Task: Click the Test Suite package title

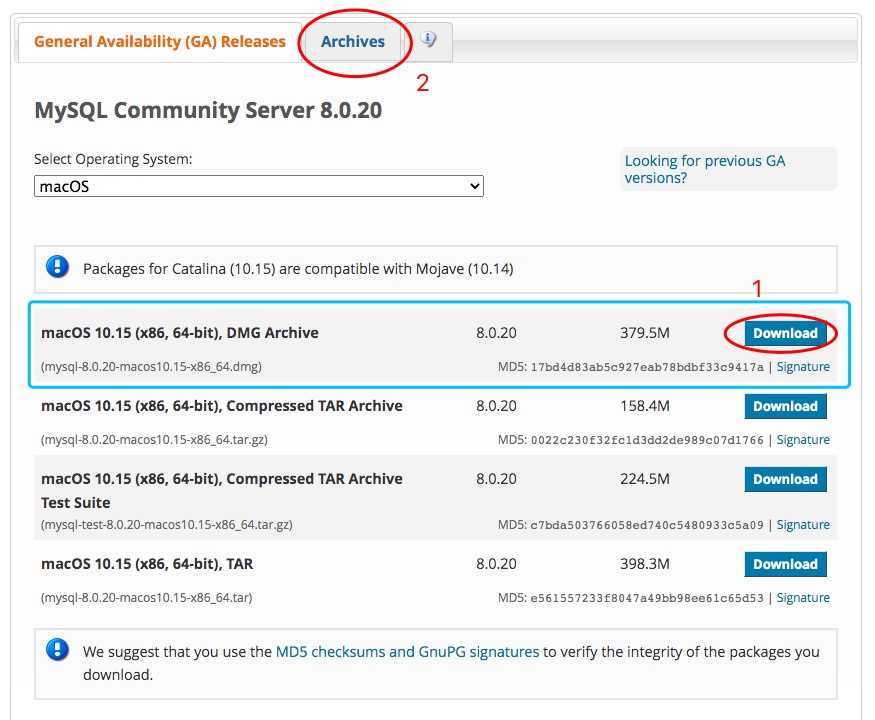Action: pyautogui.click(x=222, y=491)
